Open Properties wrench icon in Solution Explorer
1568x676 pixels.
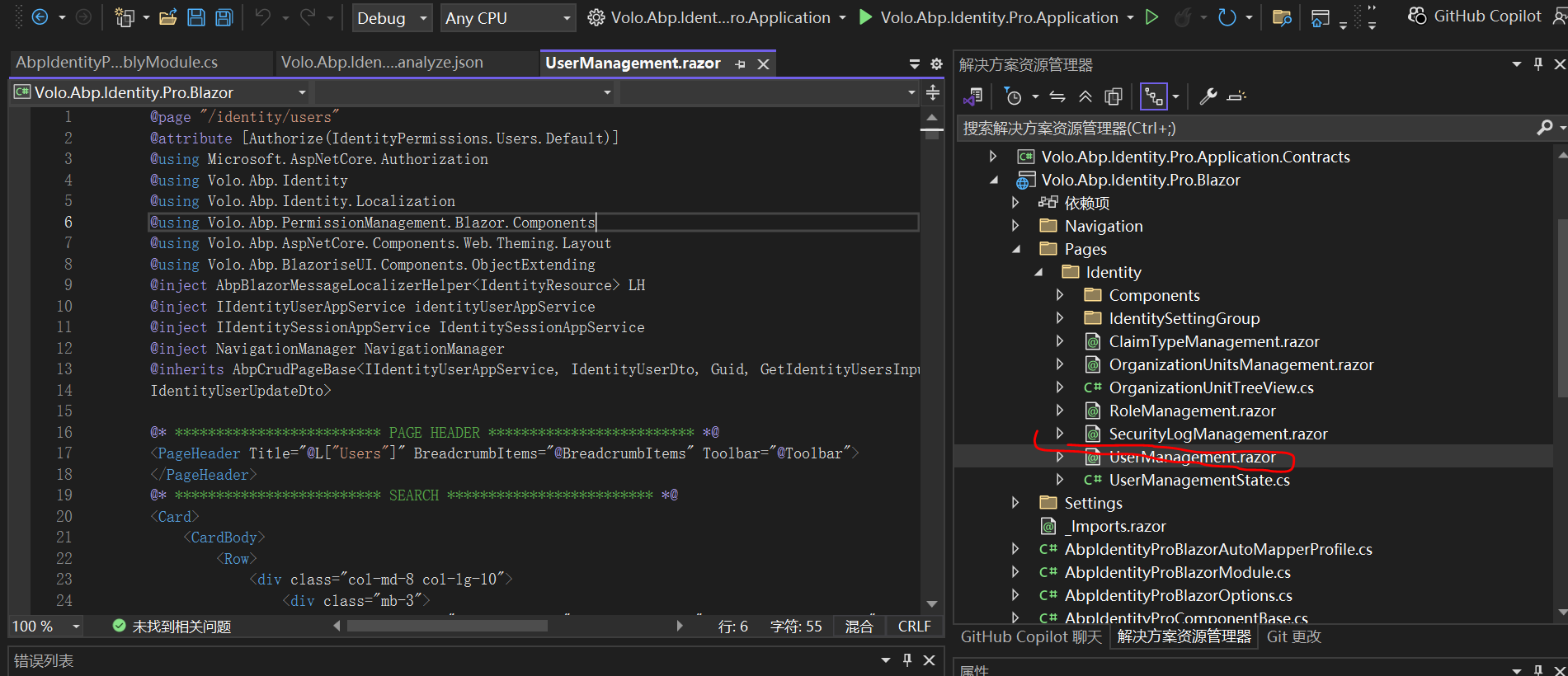coord(1208,97)
